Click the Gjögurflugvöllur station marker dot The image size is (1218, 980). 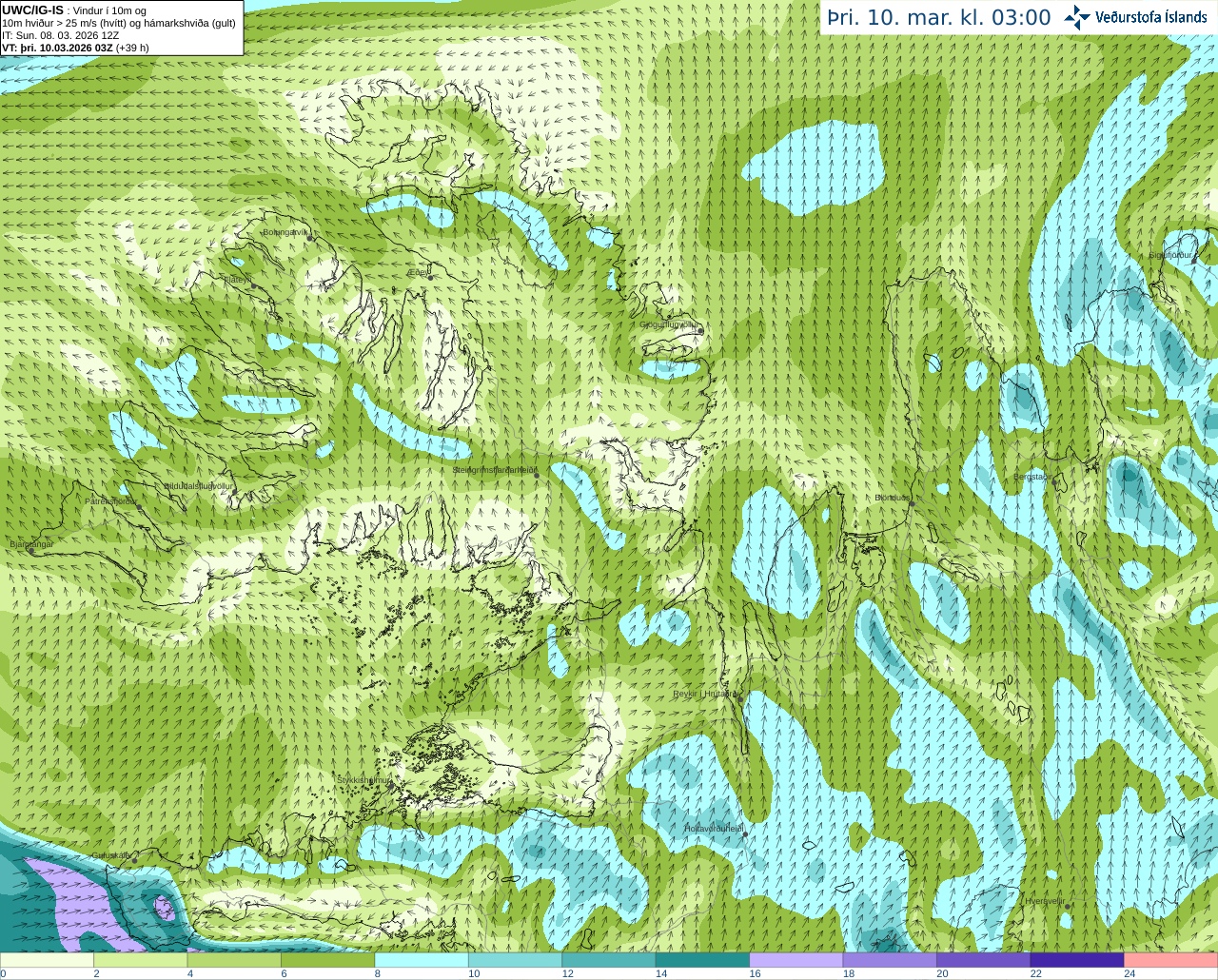coord(699,330)
